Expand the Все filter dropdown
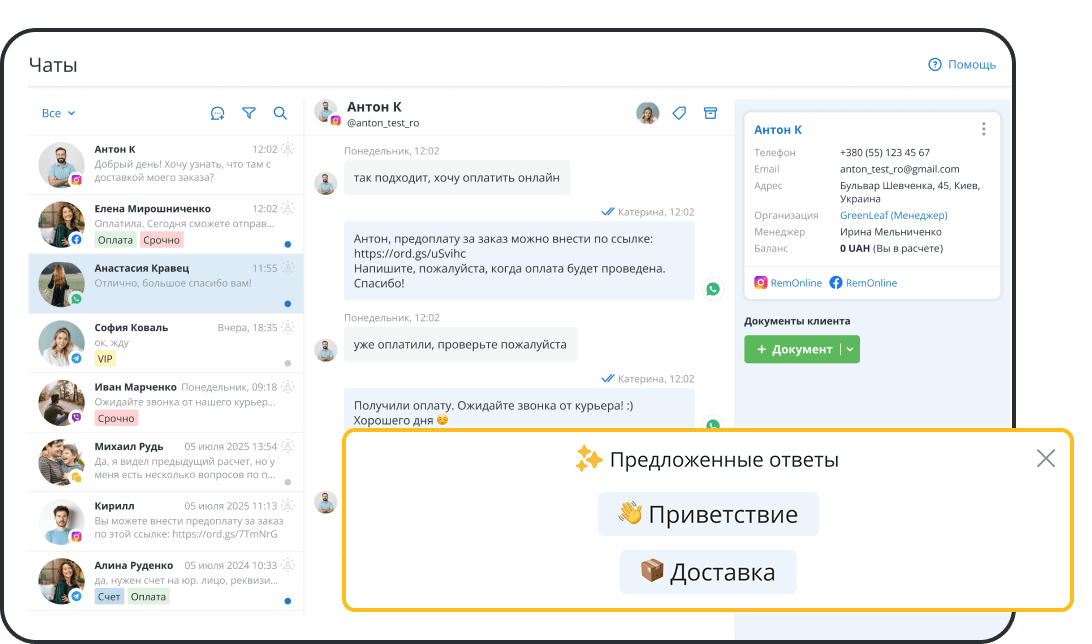 tap(53, 113)
